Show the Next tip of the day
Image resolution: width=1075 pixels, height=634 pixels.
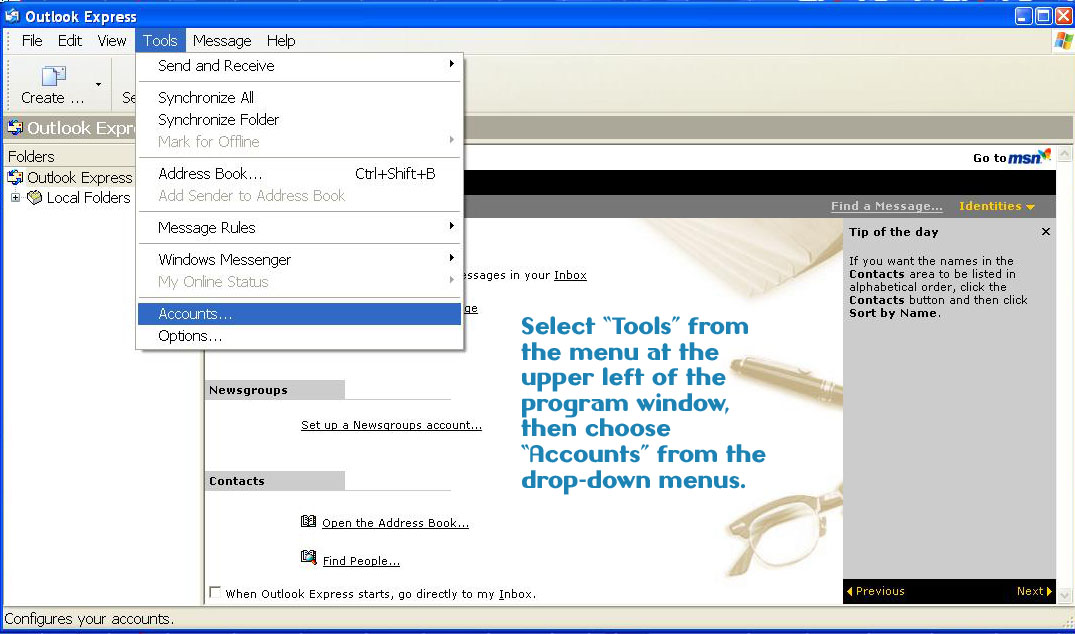coord(1034,591)
